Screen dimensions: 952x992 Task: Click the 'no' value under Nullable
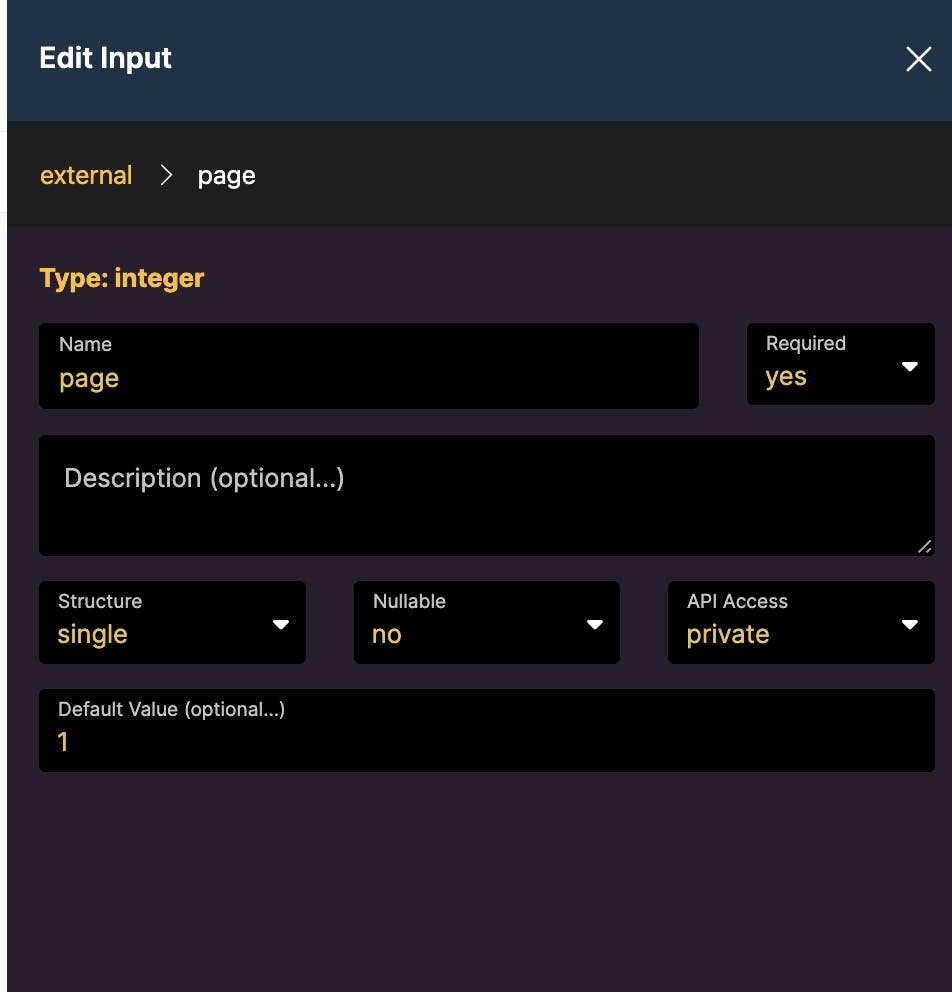click(387, 635)
